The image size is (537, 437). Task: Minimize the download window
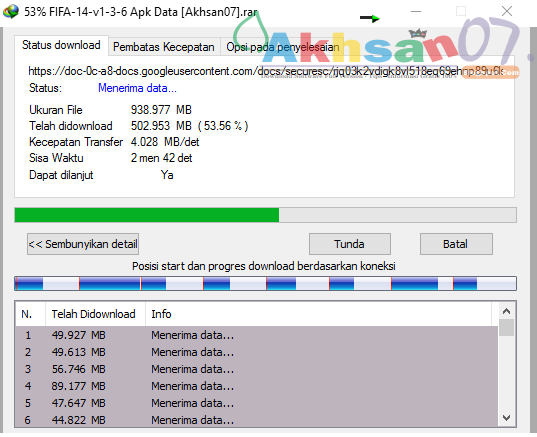[x=416, y=11]
